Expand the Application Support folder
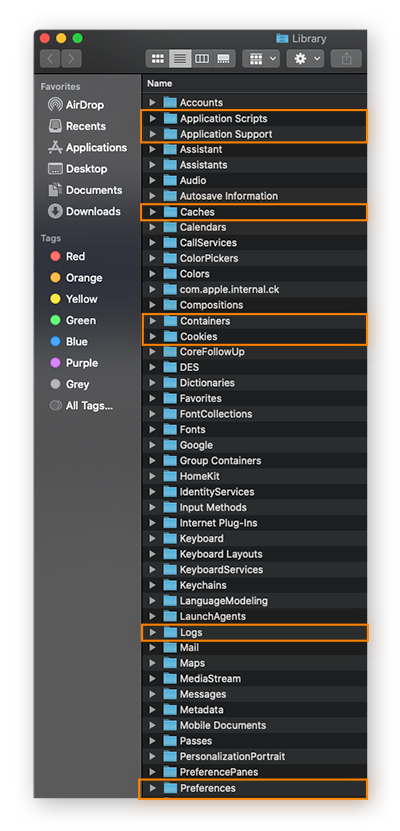Screen dimensions: 400x831 (x=153, y=134)
